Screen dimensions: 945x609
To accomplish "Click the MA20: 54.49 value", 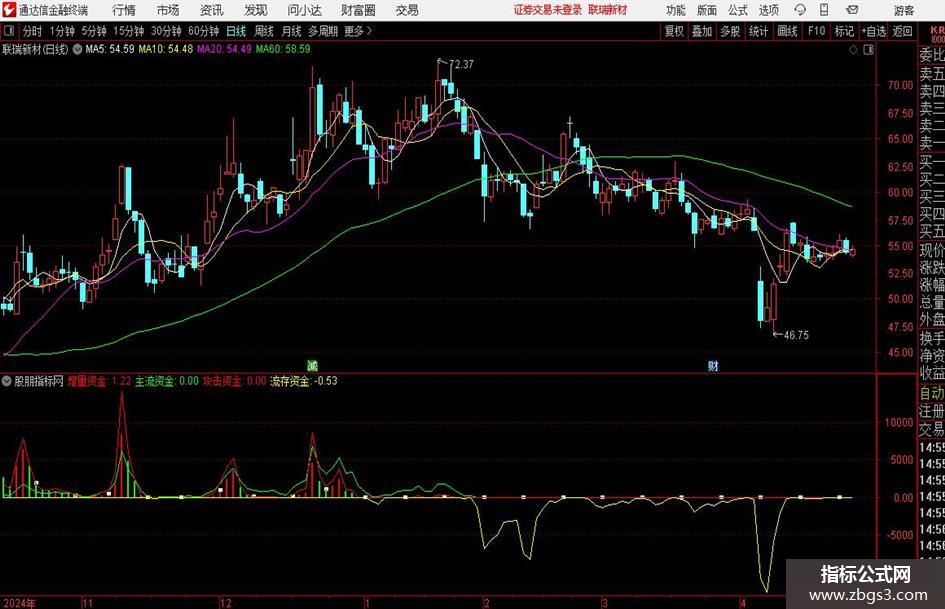I will click(224, 49).
